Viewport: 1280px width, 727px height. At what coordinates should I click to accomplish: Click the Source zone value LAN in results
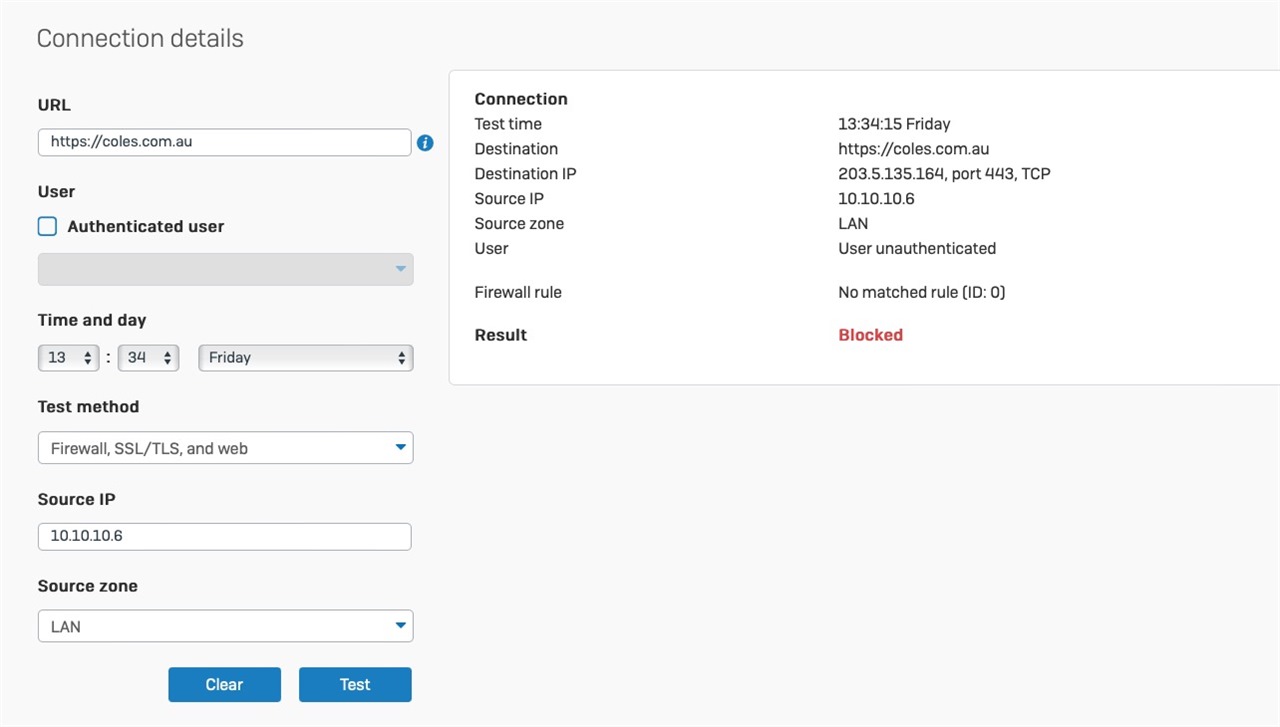pyautogui.click(x=853, y=224)
